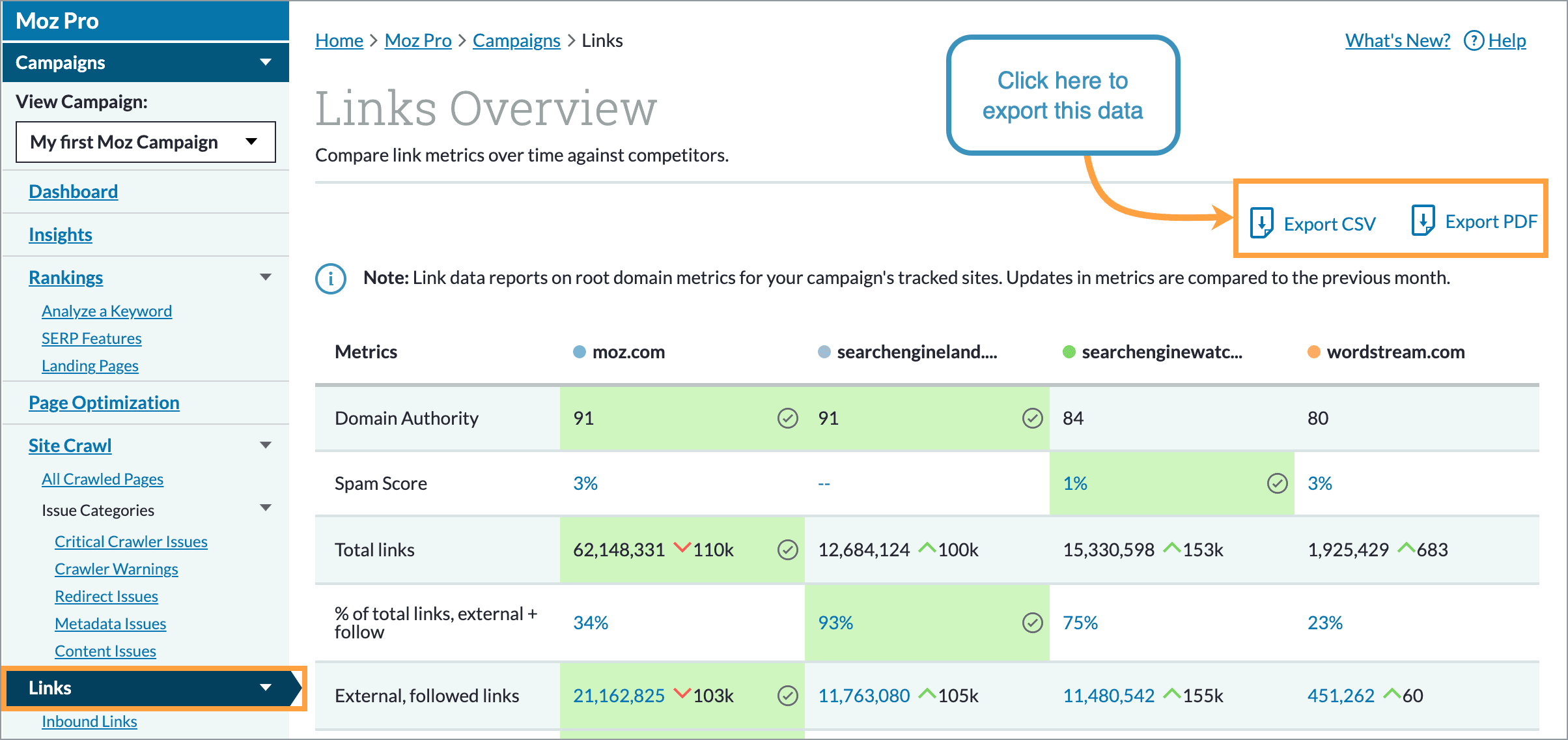Click the checkmark beside searchengineland Domain Authority 91
This screenshot has width=1568, height=740.
1031,418
